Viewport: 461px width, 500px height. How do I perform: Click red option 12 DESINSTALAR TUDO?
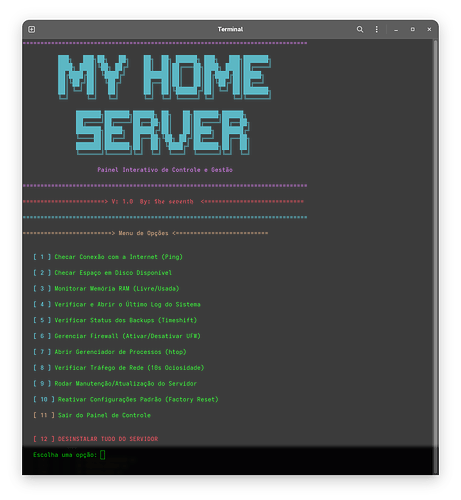click(95, 439)
